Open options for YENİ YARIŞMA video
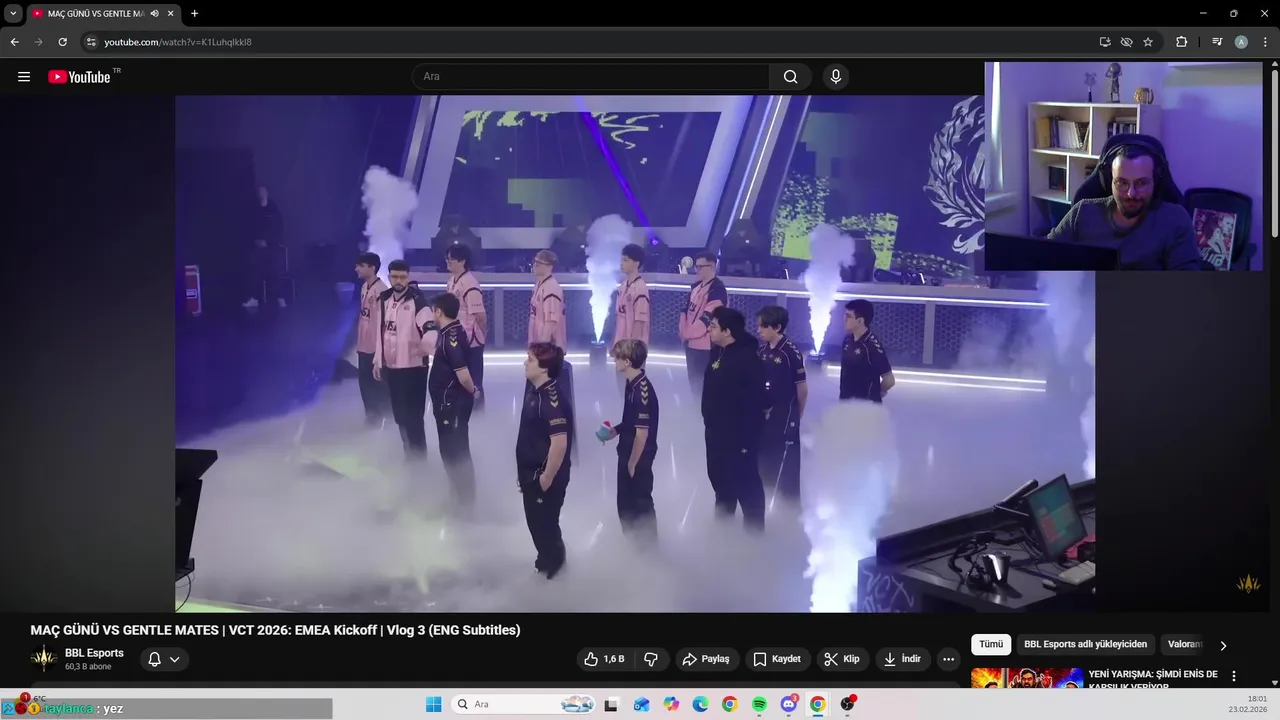Viewport: 1280px width, 720px height. click(x=1234, y=676)
